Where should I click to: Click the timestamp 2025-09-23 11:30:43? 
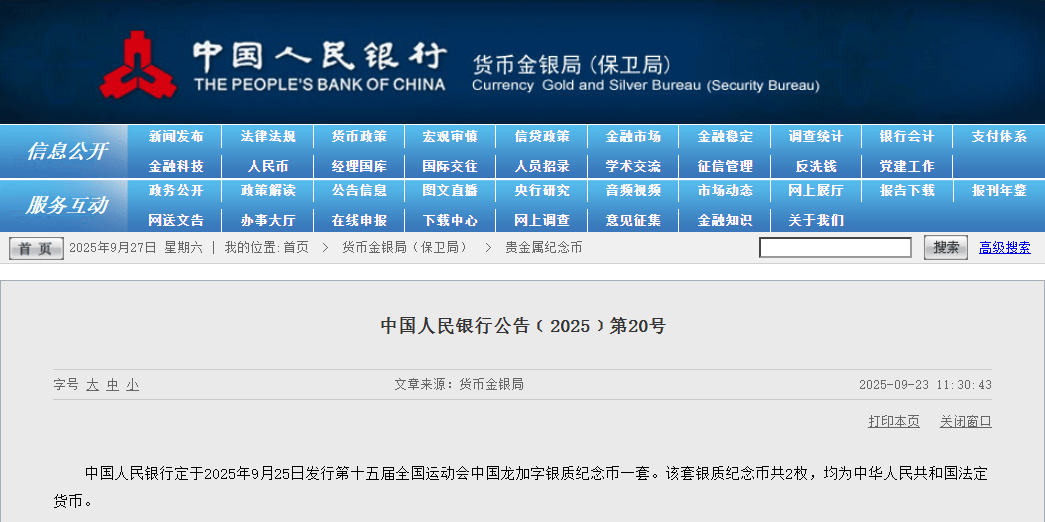click(925, 385)
